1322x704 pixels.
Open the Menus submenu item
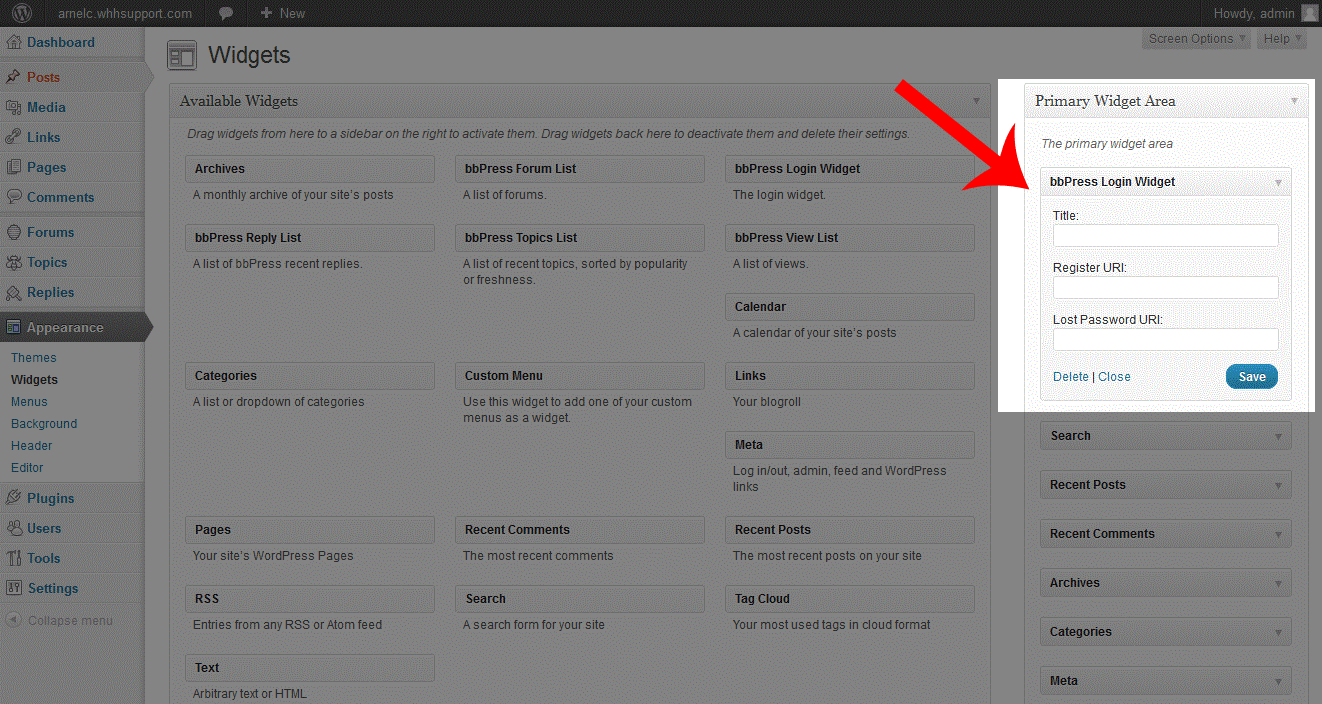tap(29, 402)
